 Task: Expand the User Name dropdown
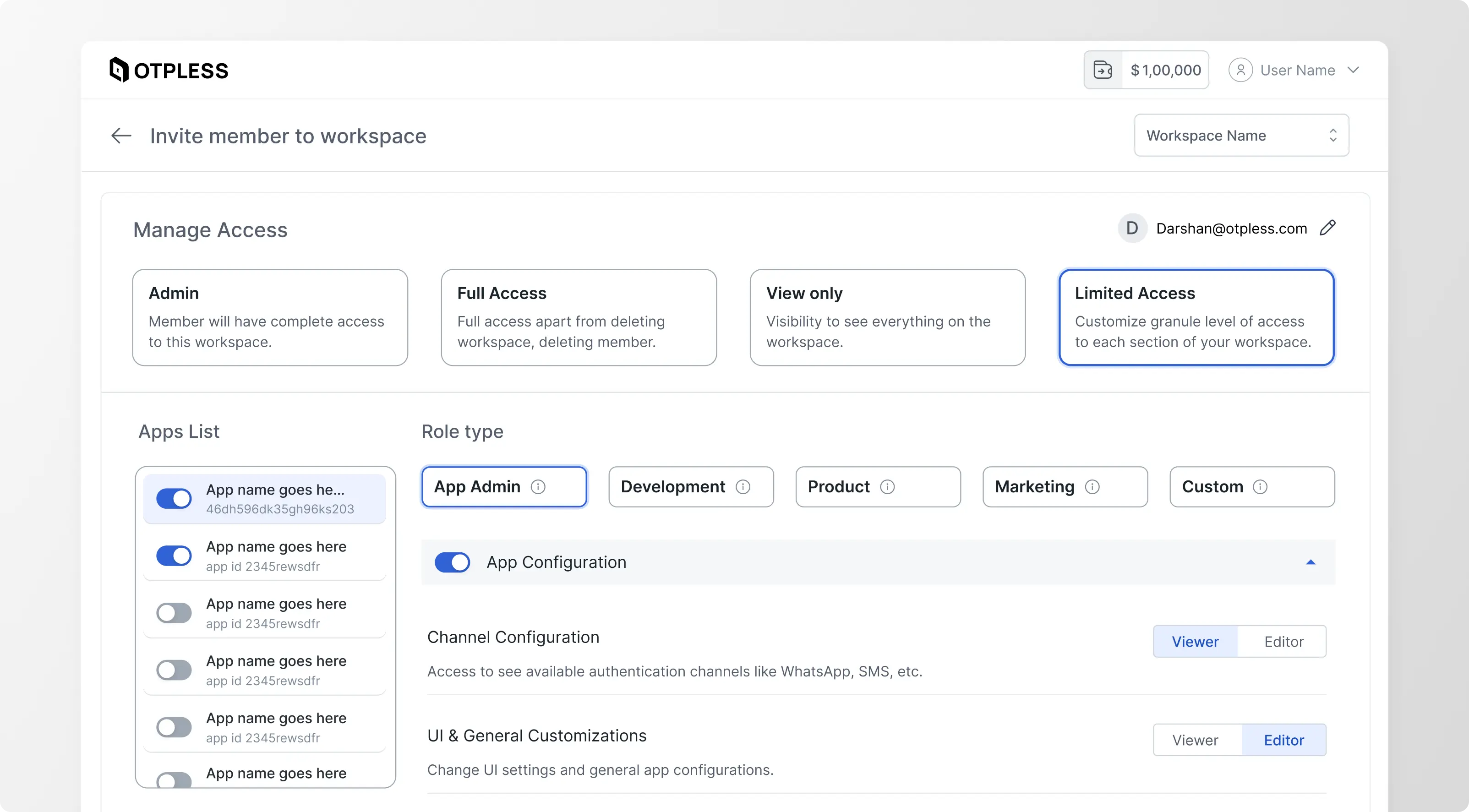(x=1354, y=70)
